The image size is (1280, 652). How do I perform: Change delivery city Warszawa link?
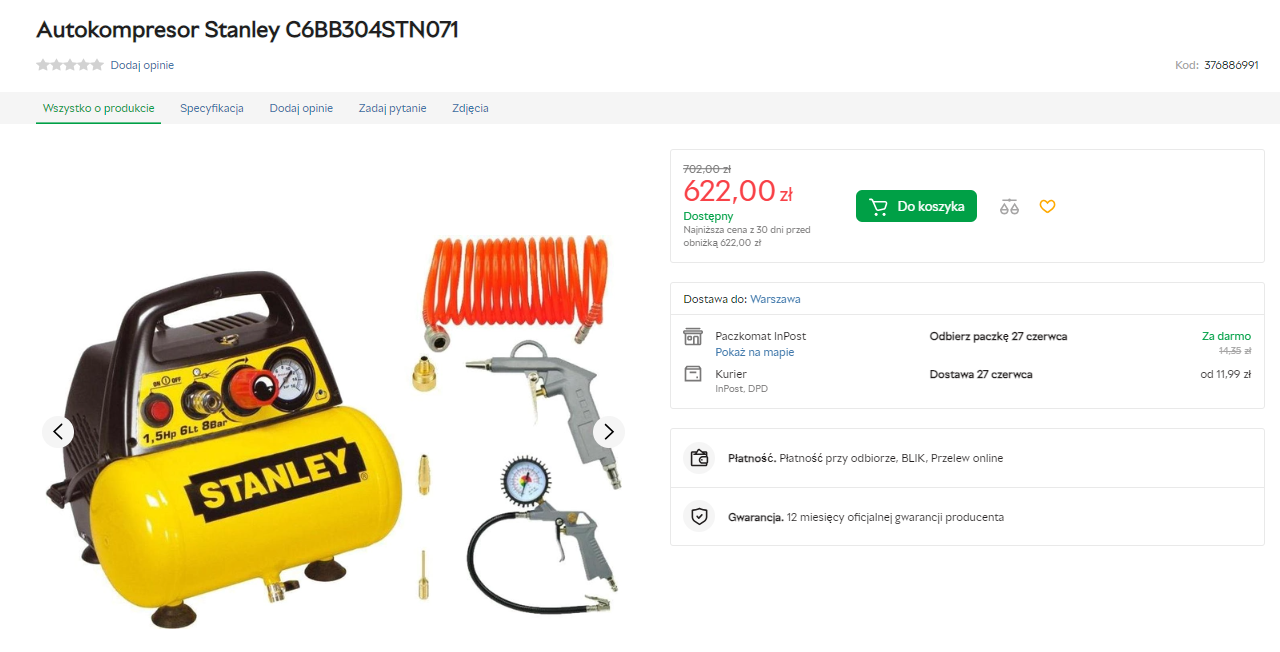click(775, 299)
